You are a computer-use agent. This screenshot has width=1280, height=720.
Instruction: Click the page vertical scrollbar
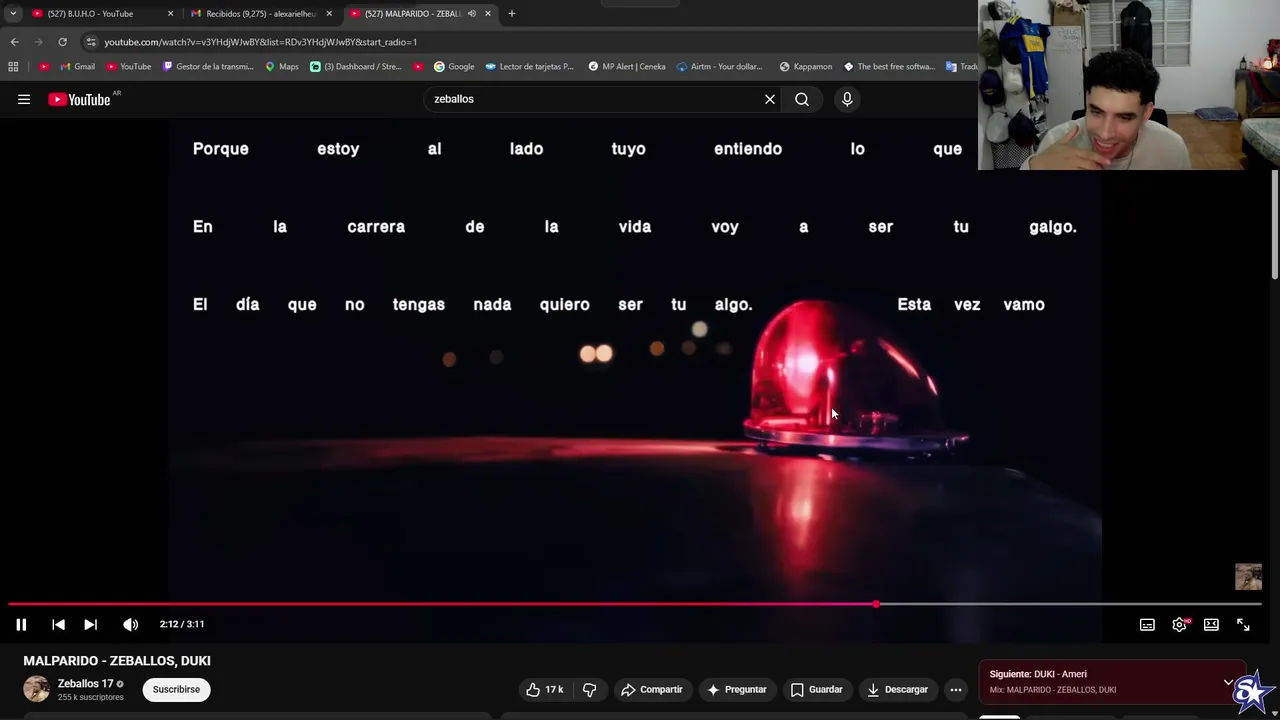[1274, 225]
